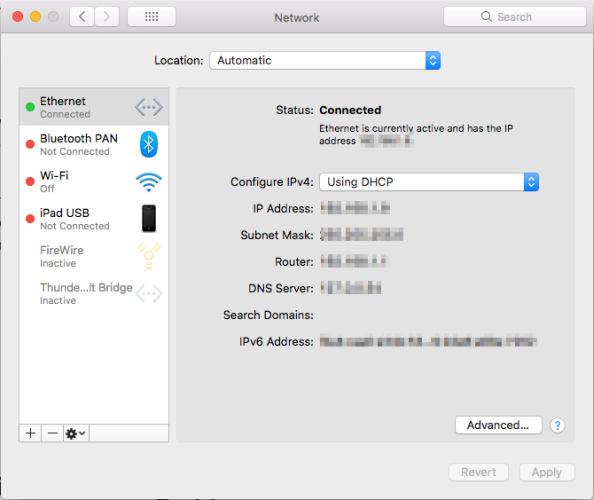
Task: Click the red status dot for Wi-Fi
Action: click(x=30, y=181)
